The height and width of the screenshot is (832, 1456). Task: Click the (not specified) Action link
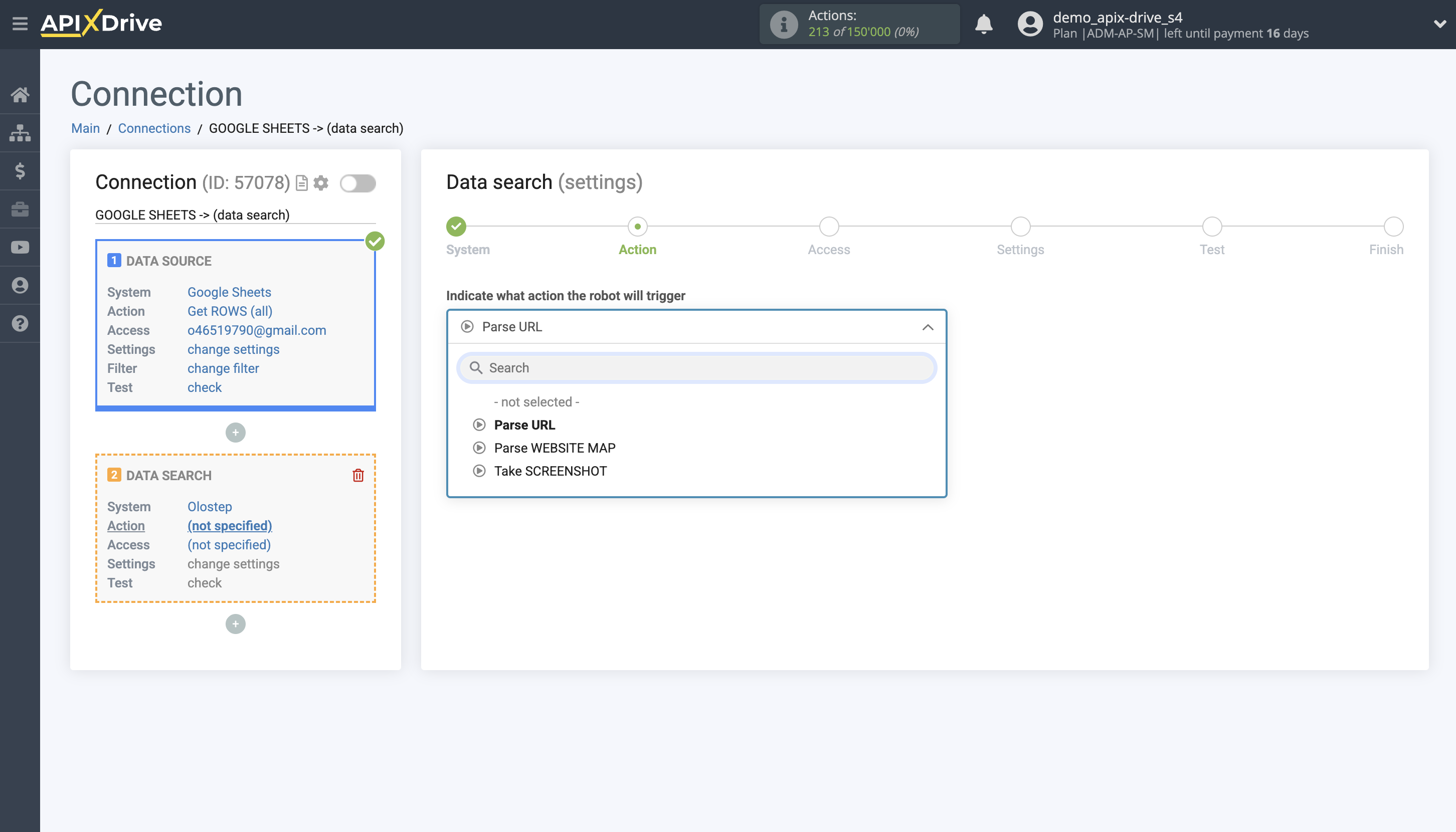click(x=230, y=526)
